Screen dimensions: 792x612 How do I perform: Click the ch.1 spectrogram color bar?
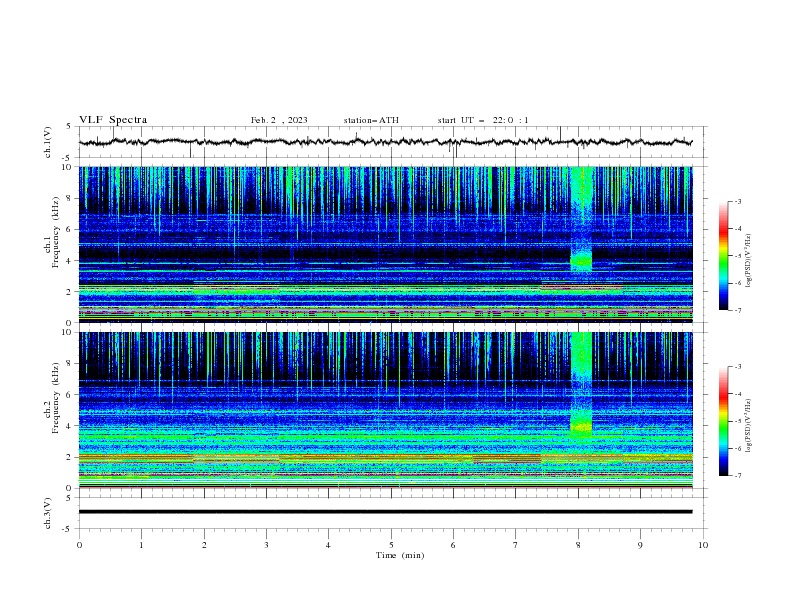pyautogui.click(x=724, y=256)
